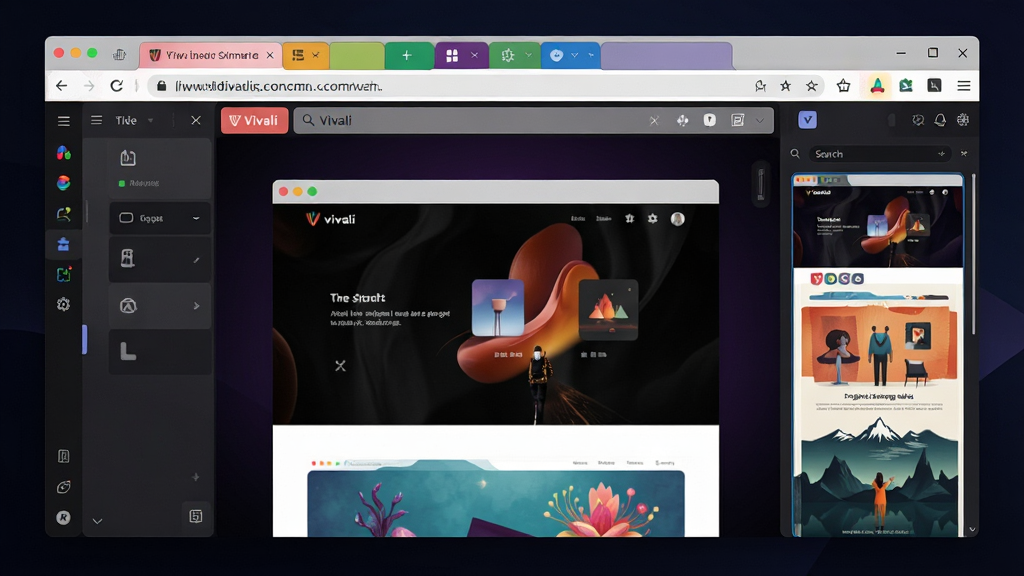Click the dark colorful triangles card

tap(608, 310)
